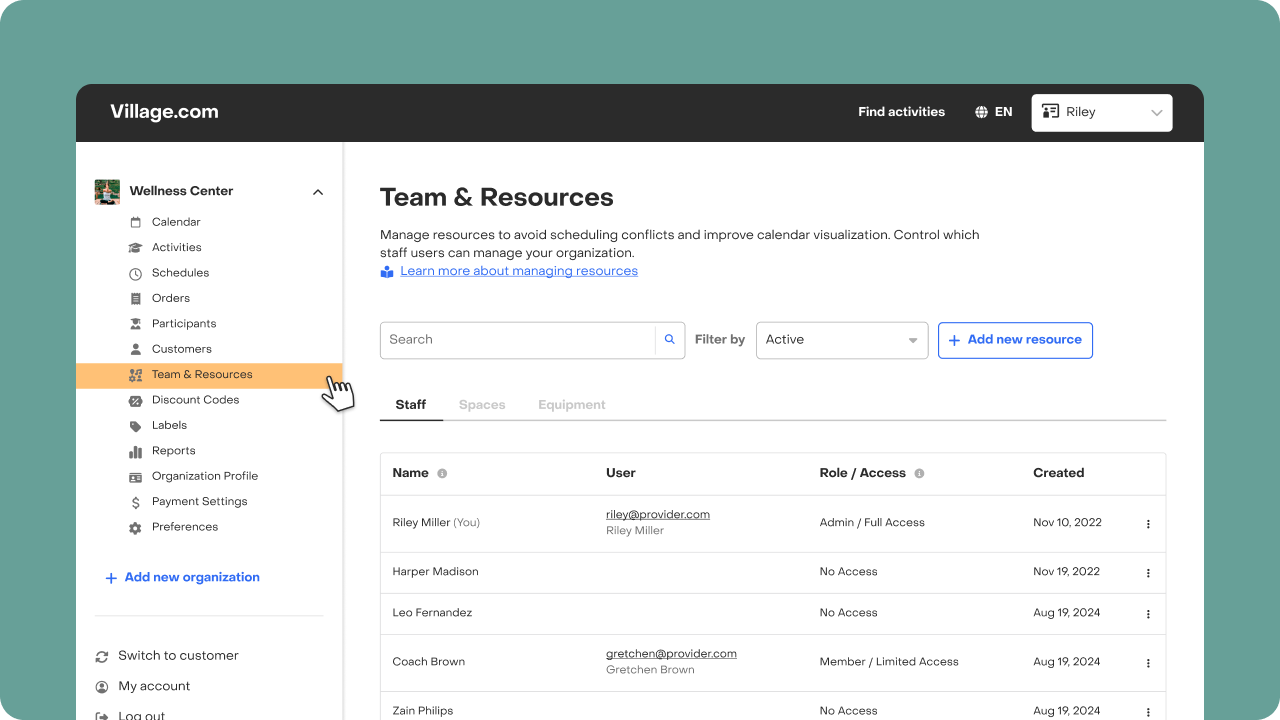Click the Created column header
Screen dimensions: 1280x720
(x=1059, y=473)
